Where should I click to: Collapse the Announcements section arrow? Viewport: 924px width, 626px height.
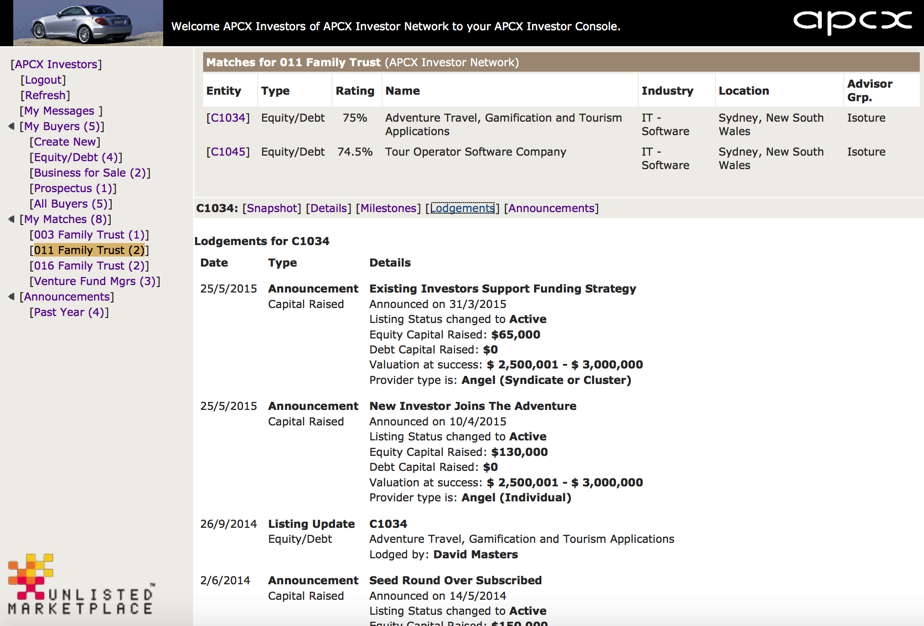[11, 297]
